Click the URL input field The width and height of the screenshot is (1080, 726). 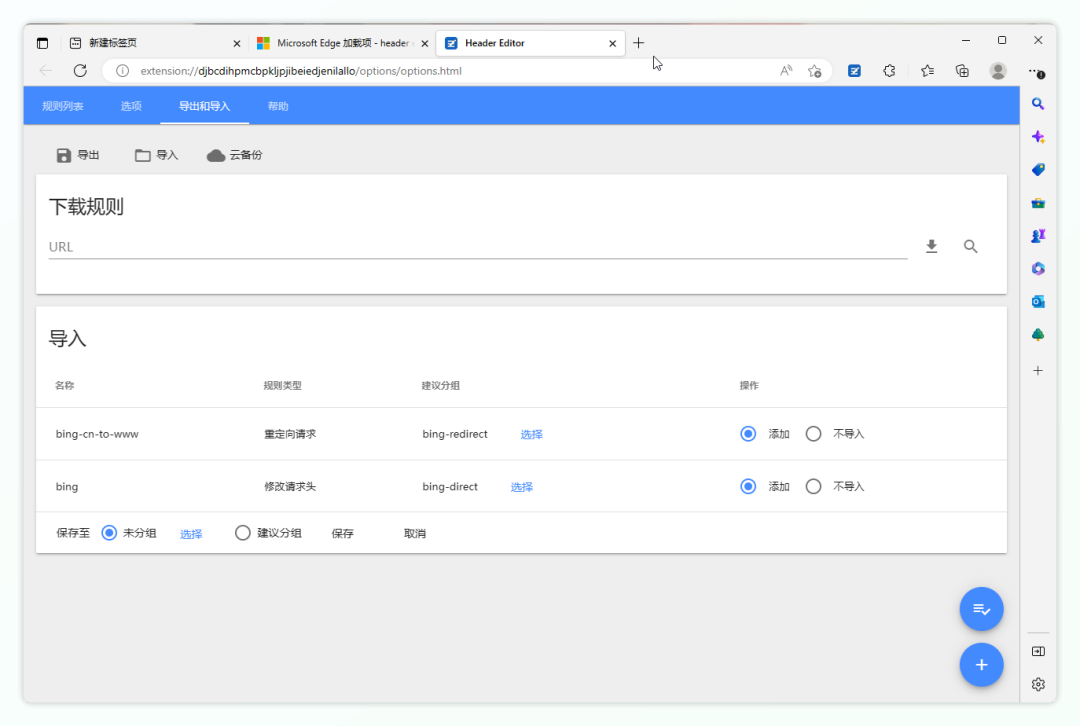point(477,247)
